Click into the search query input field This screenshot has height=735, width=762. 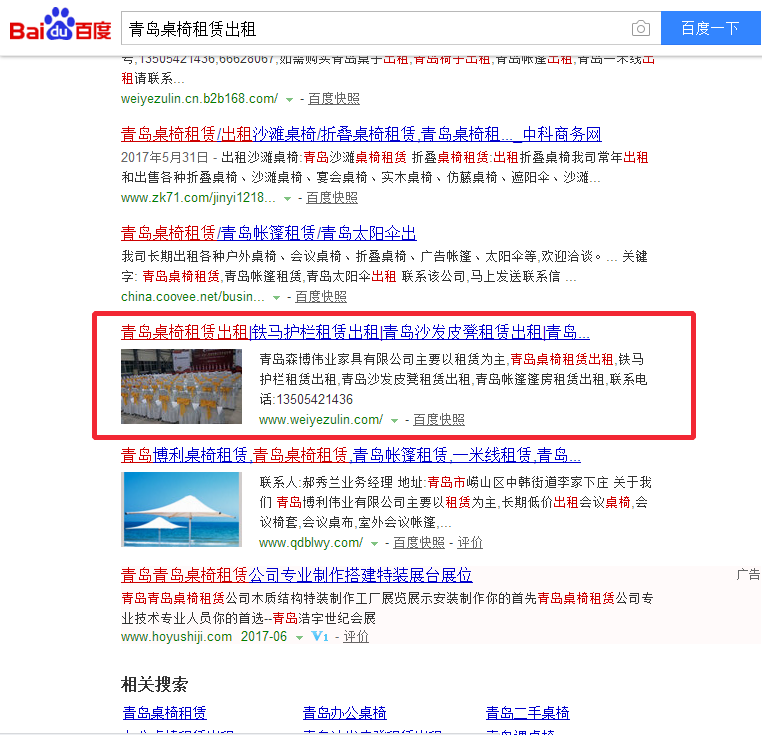370,28
